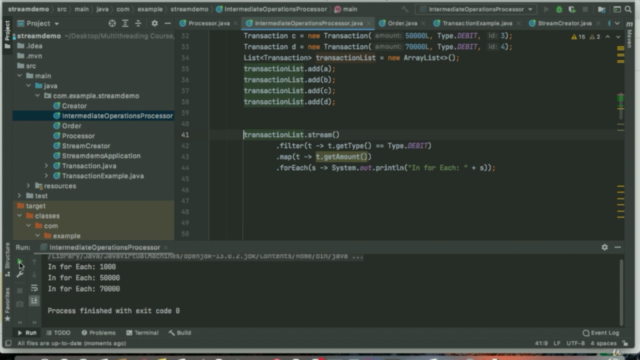Click the wrench icon in Run panel
The height and width of the screenshot is (360, 640).
point(20,274)
